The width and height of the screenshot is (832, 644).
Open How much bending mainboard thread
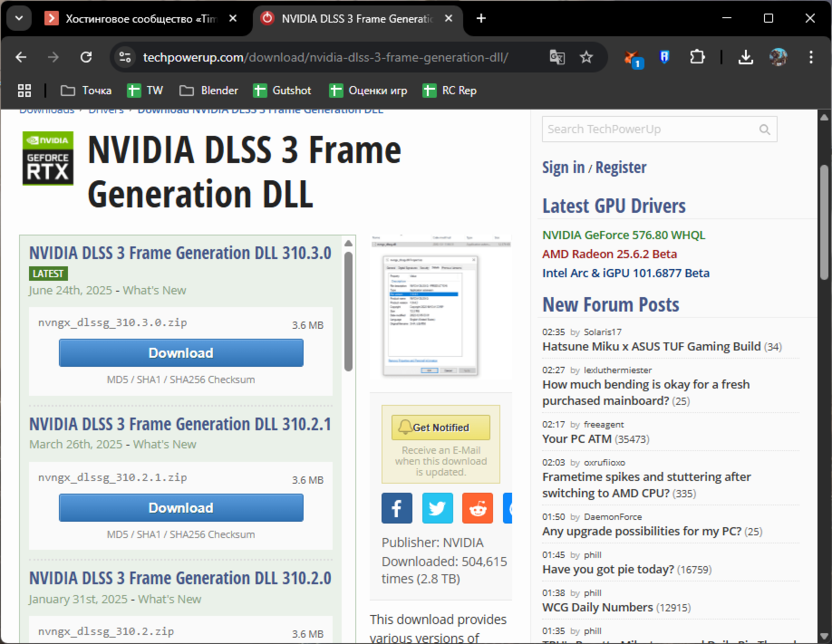(646, 393)
